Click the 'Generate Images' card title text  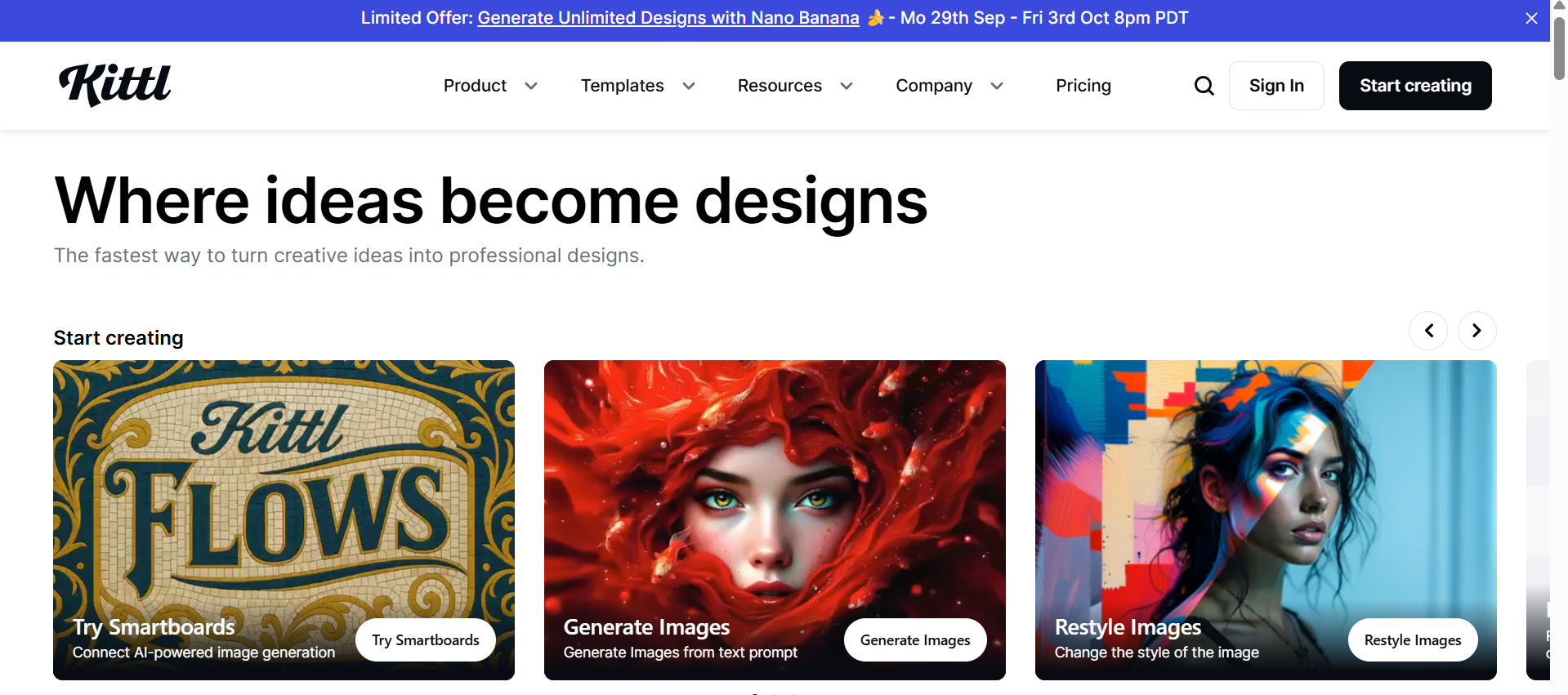click(x=646, y=627)
